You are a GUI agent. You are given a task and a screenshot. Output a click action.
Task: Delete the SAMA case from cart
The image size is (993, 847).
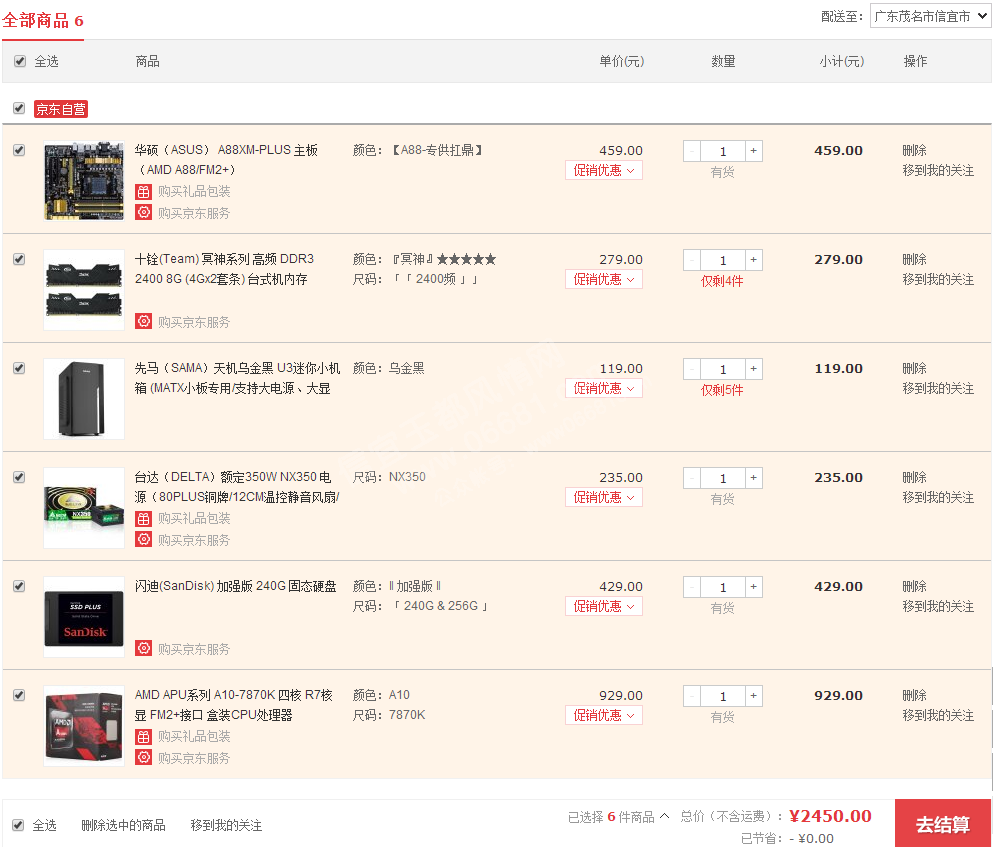coord(914,368)
